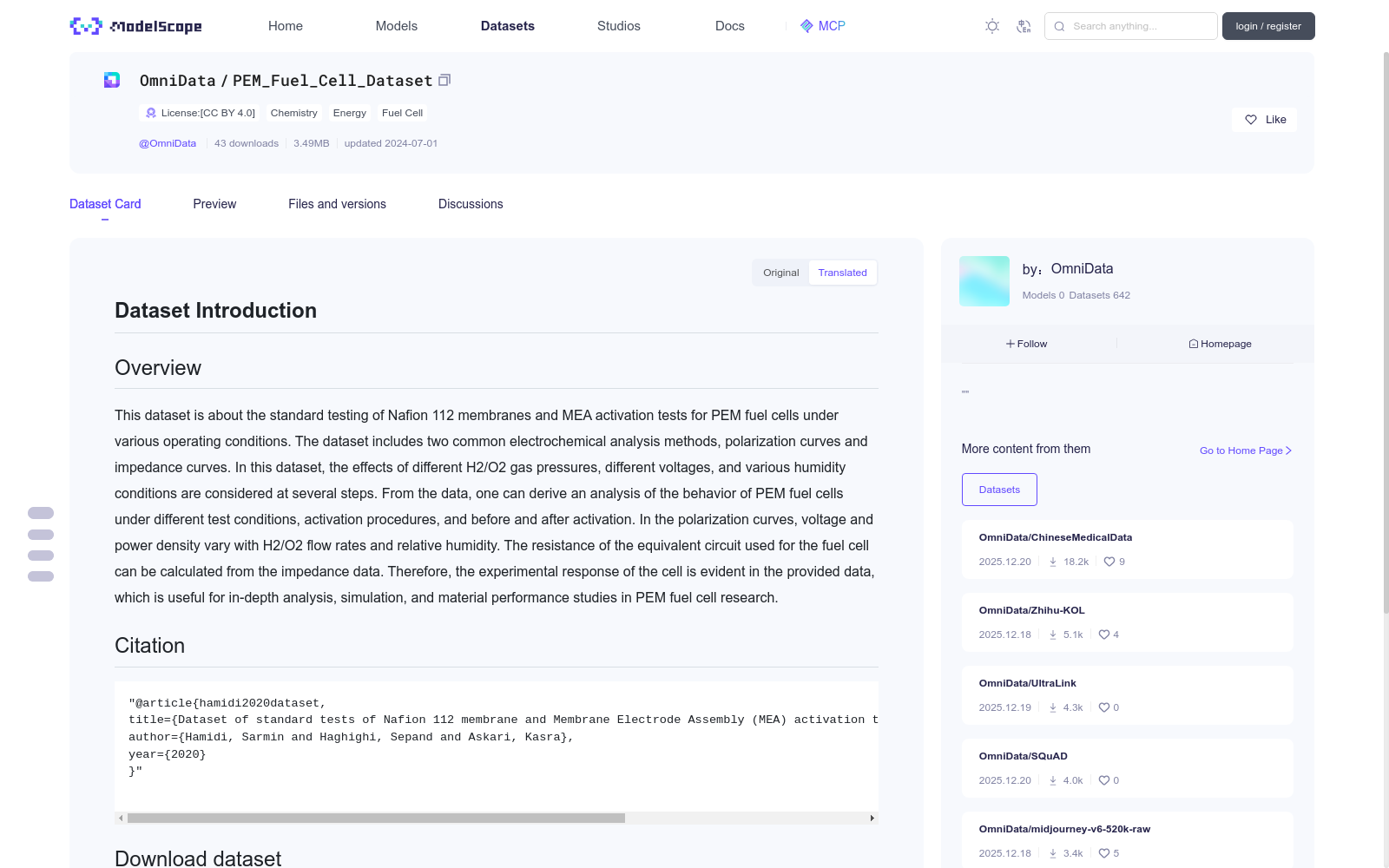Click the "updated 2024-07-01" text
Image resolution: width=1389 pixels, height=868 pixels.
(x=391, y=143)
